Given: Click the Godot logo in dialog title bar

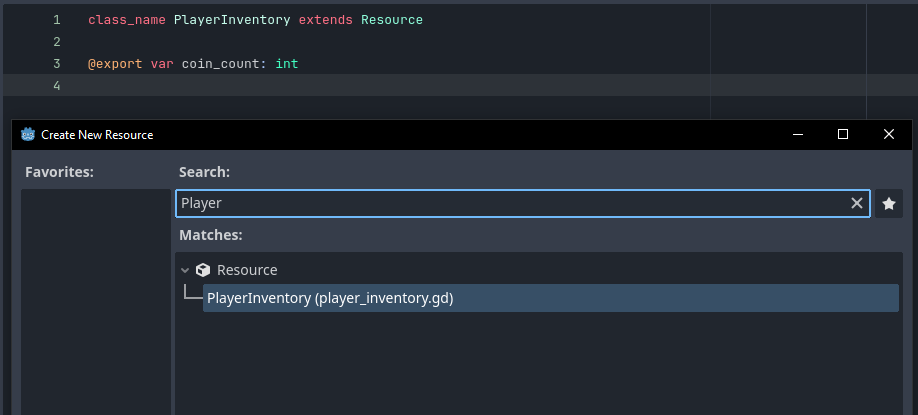Looking at the screenshot, I should pyautogui.click(x=28, y=135).
